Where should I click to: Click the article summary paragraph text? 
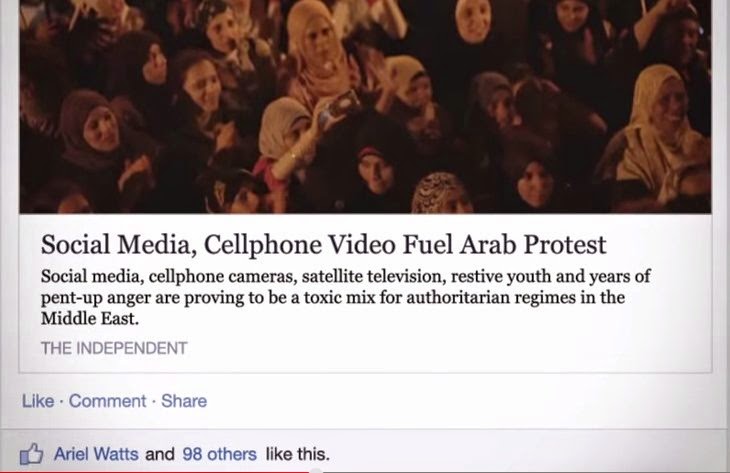(x=345, y=297)
